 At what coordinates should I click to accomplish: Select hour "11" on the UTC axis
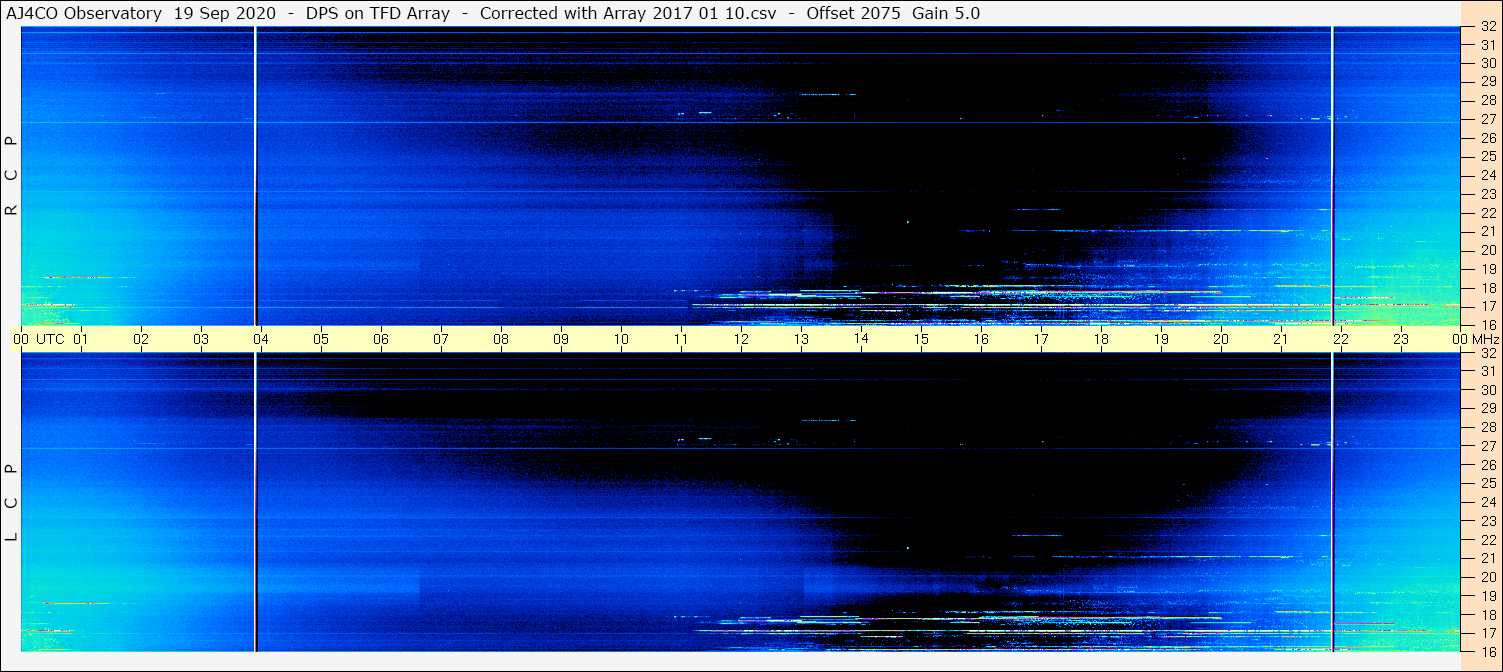(681, 339)
